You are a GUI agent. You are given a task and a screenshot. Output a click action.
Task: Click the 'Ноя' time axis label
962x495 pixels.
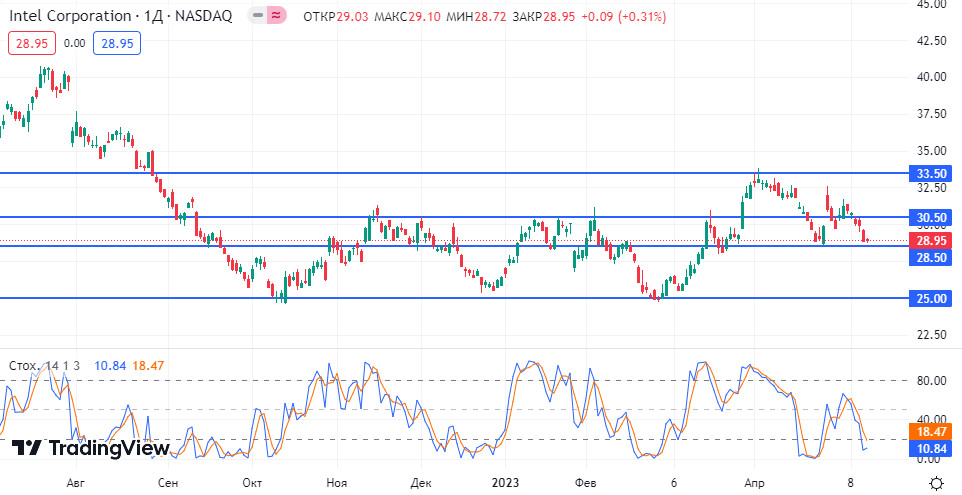(x=337, y=483)
